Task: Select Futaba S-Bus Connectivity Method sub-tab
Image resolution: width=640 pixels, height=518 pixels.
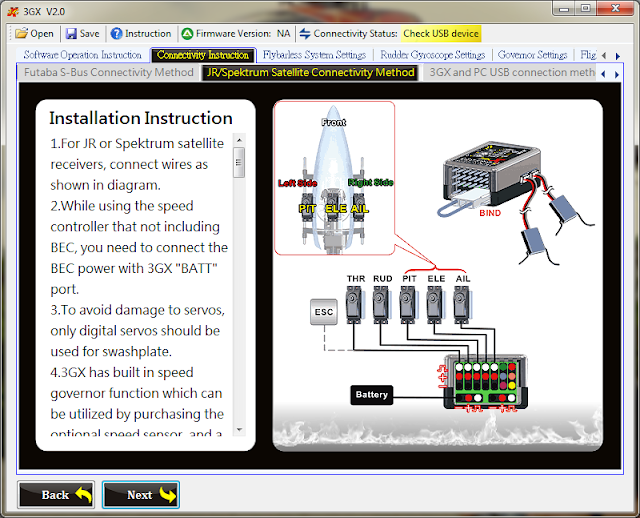Action: 109,73
